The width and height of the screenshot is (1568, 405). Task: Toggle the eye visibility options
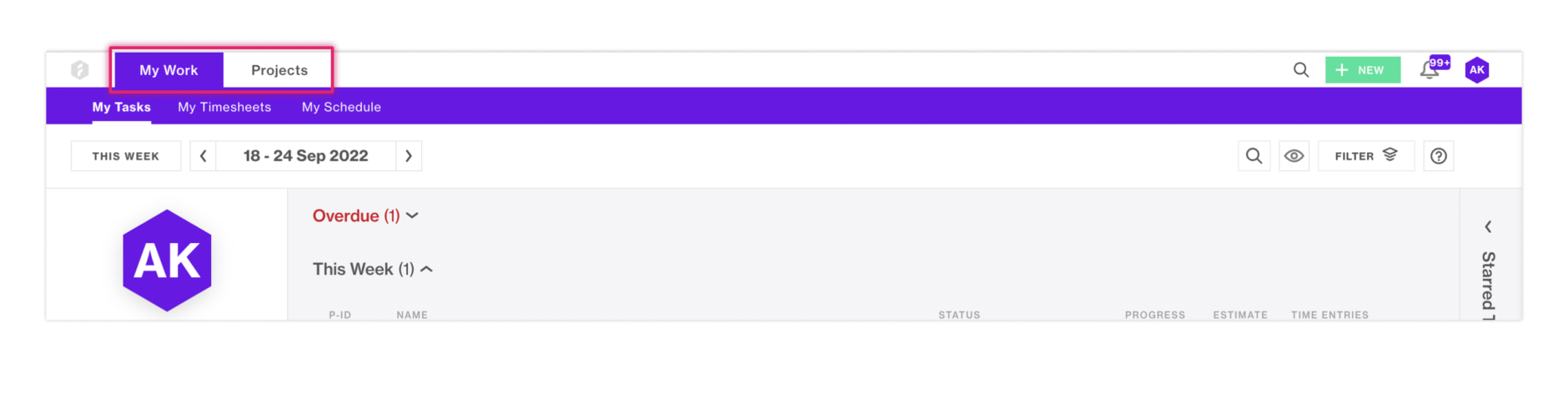1294,156
